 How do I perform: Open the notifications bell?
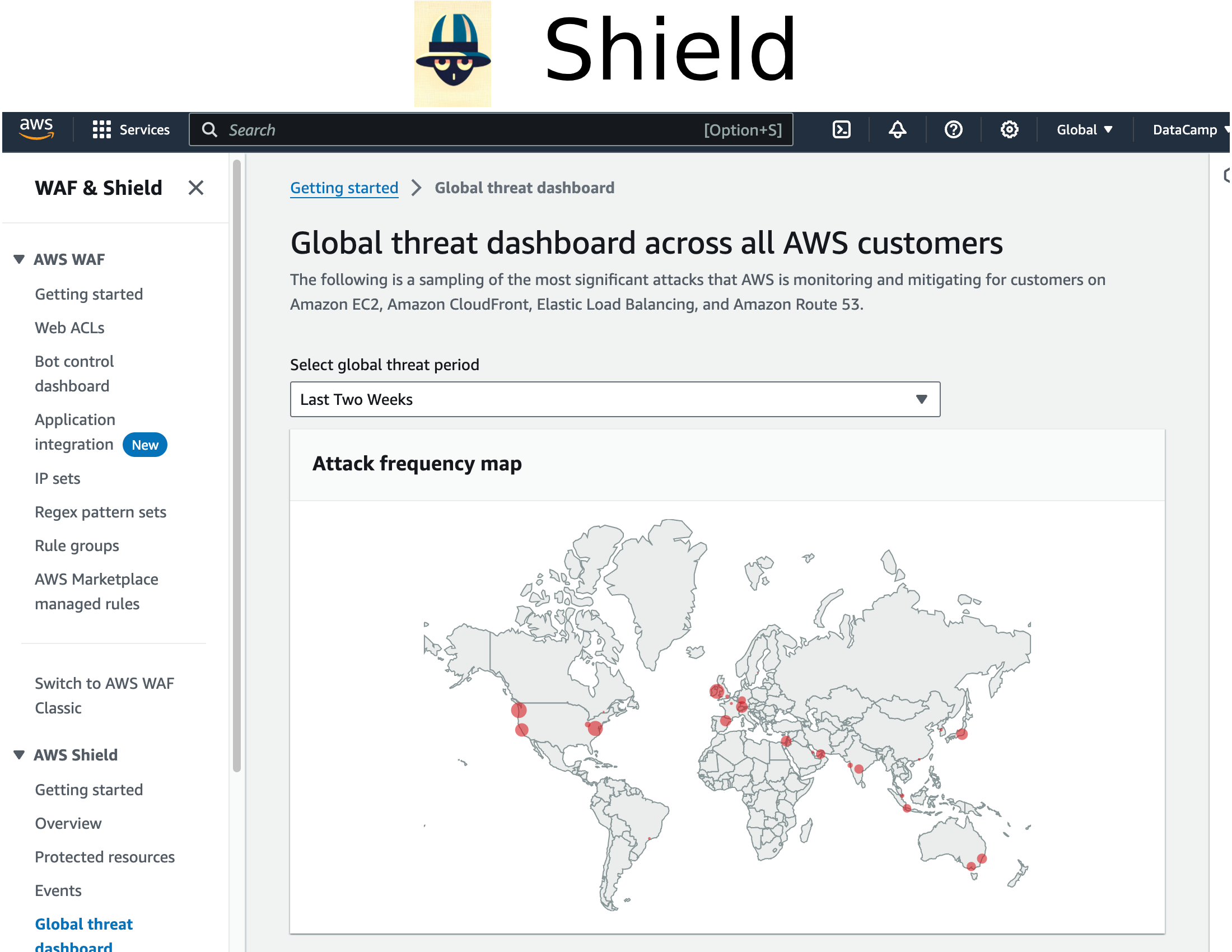(x=897, y=130)
